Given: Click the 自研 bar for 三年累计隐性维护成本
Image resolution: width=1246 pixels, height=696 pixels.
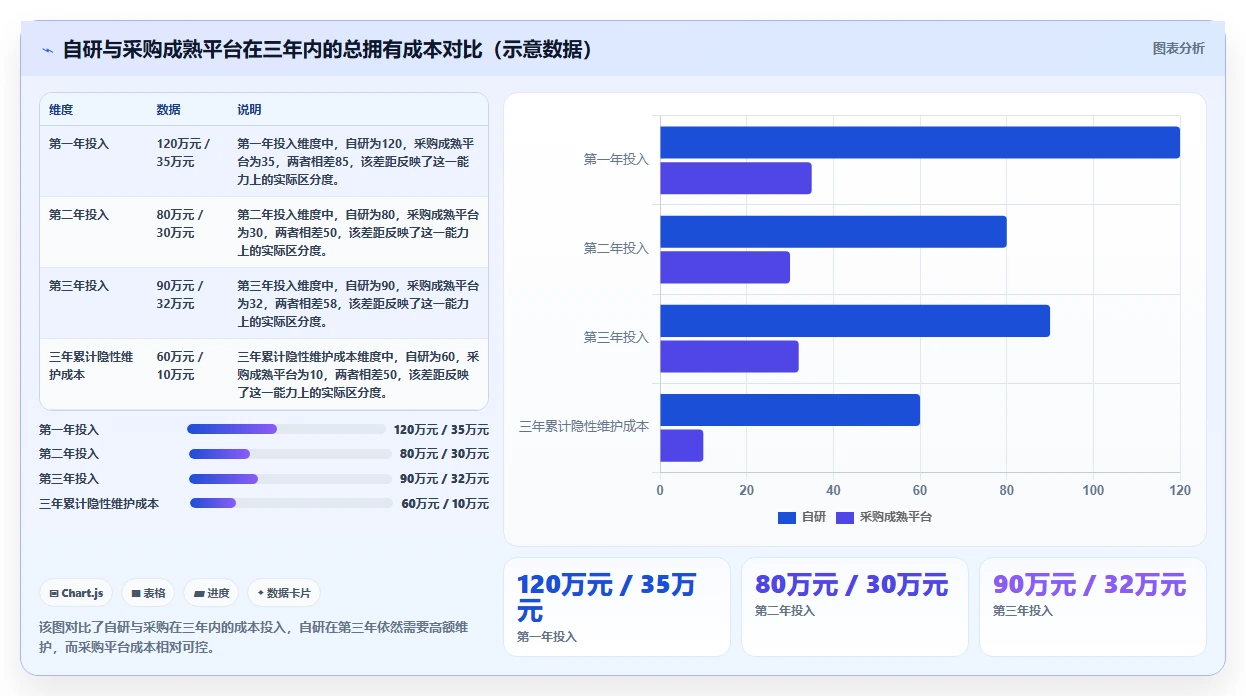Looking at the screenshot, I should [x=790, y=410].
